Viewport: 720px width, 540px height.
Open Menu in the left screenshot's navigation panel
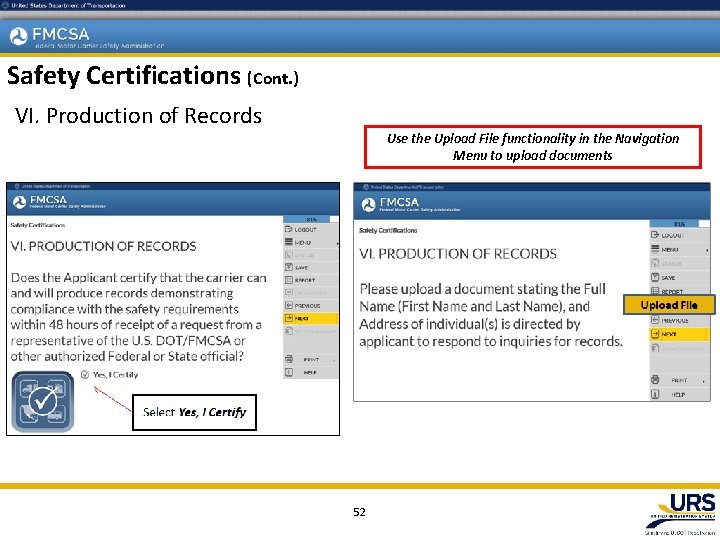click(311, 242)
